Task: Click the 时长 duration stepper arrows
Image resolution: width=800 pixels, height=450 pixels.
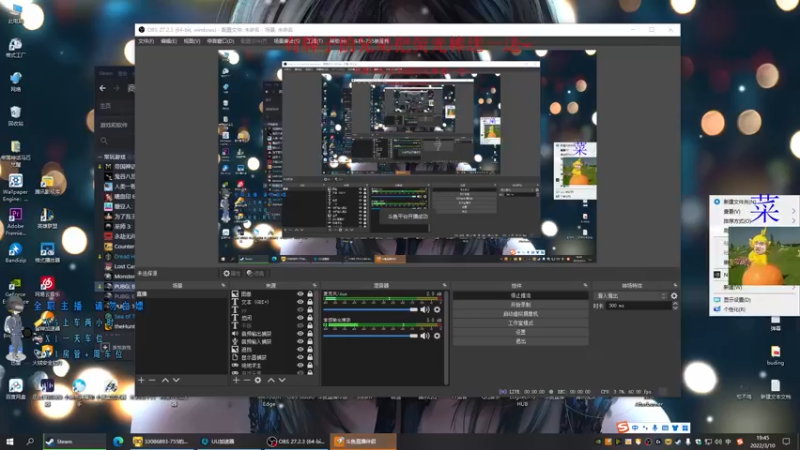Action: 675,306
